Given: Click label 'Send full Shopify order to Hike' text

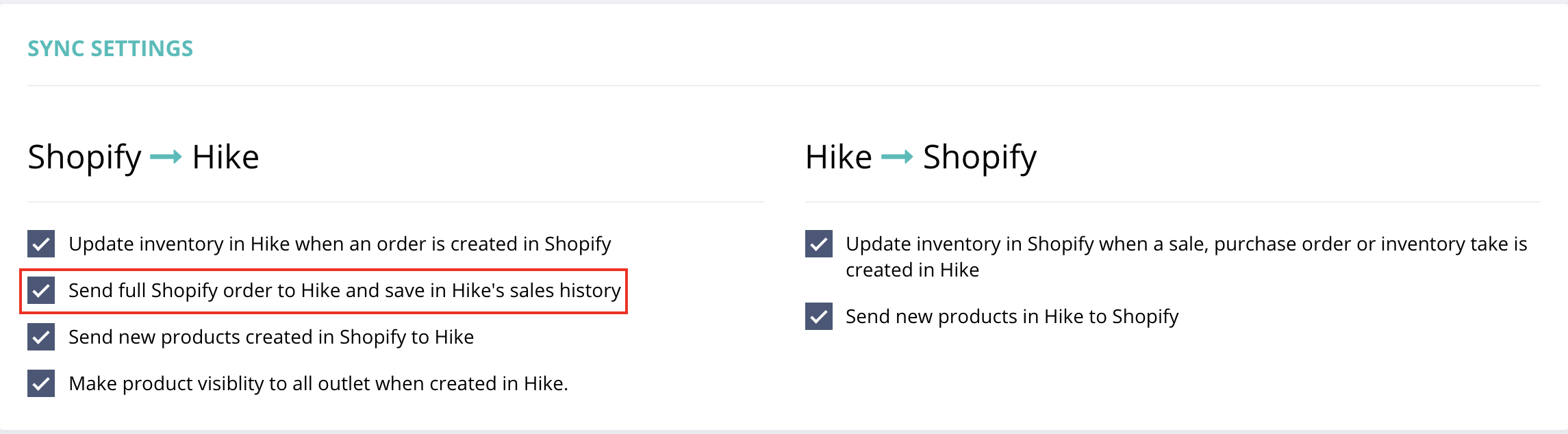Looking at the screenshot, I should [x=344, y=290].
